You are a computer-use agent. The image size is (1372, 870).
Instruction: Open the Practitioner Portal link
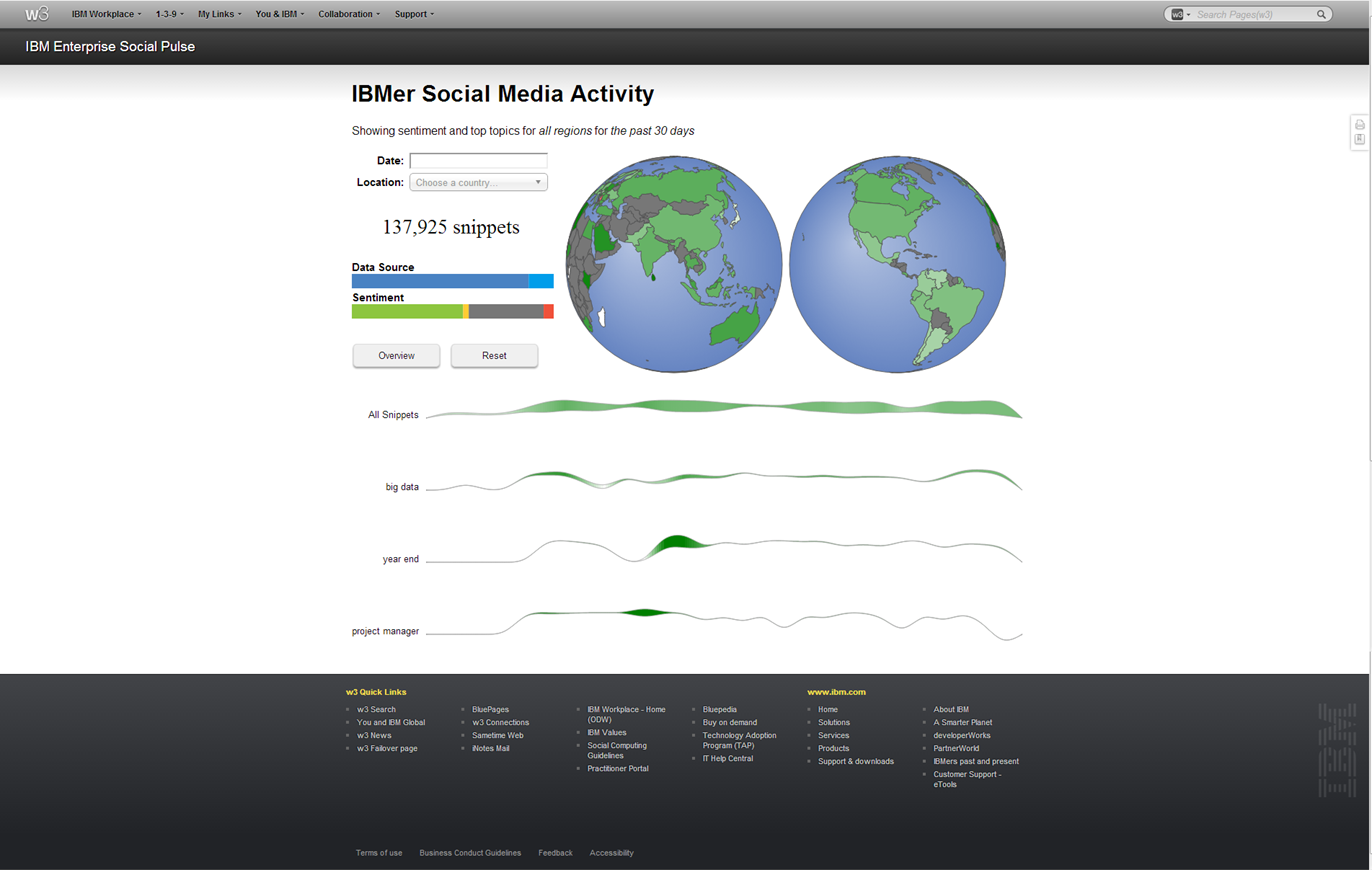618,768
